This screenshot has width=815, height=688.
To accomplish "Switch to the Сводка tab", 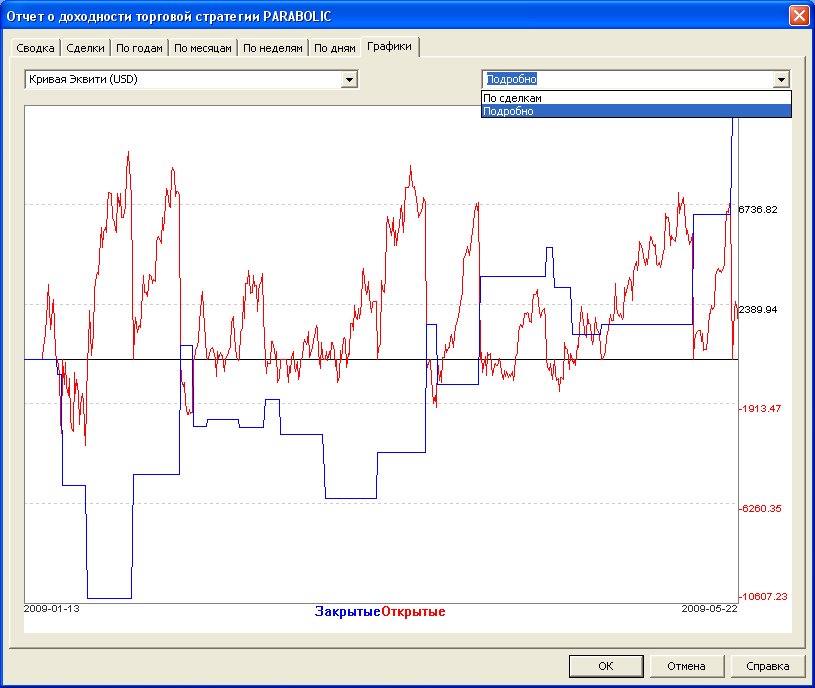I will point(35,48).
